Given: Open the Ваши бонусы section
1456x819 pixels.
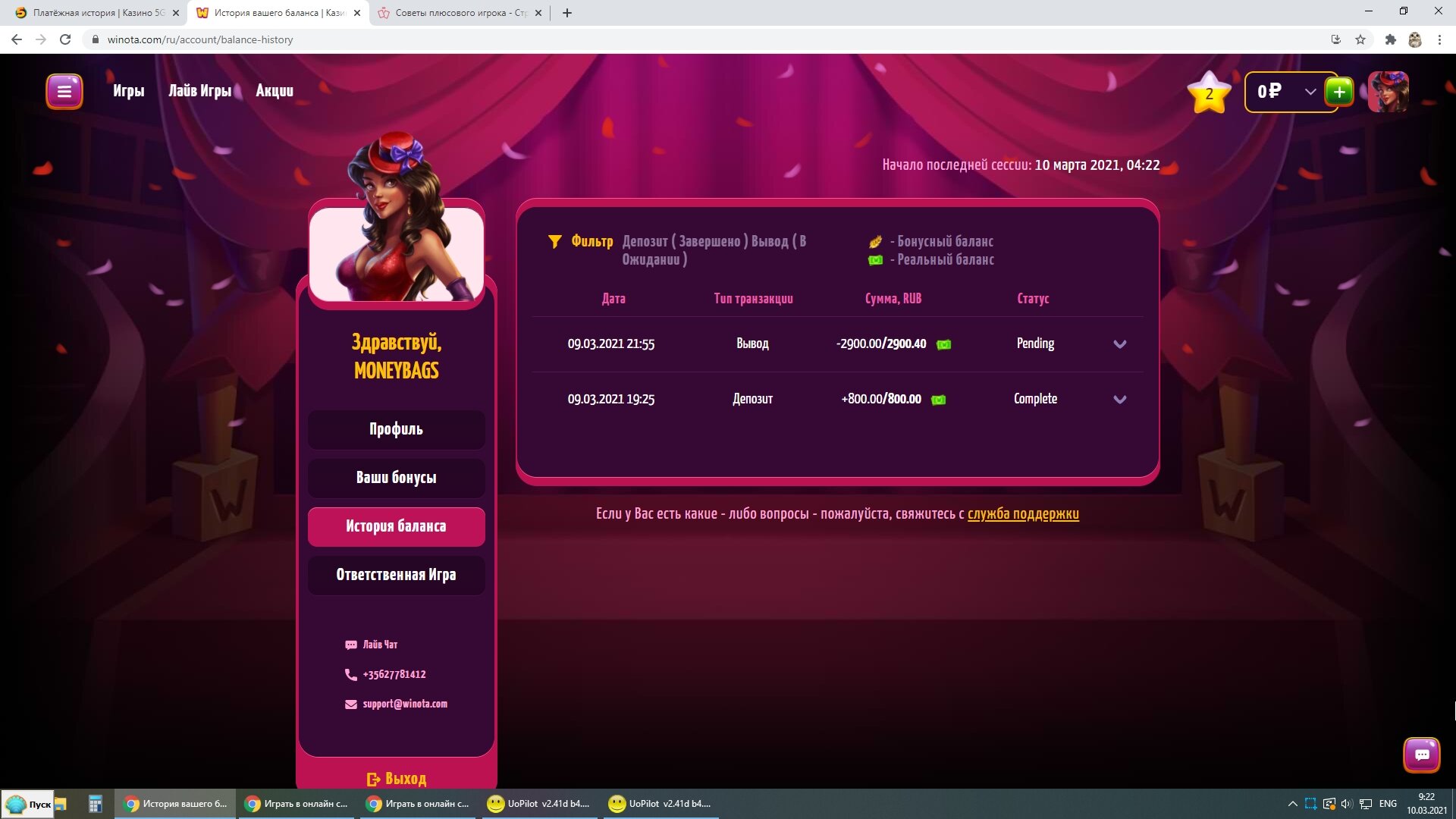Looking at the screenshot, I should (396, 478).
